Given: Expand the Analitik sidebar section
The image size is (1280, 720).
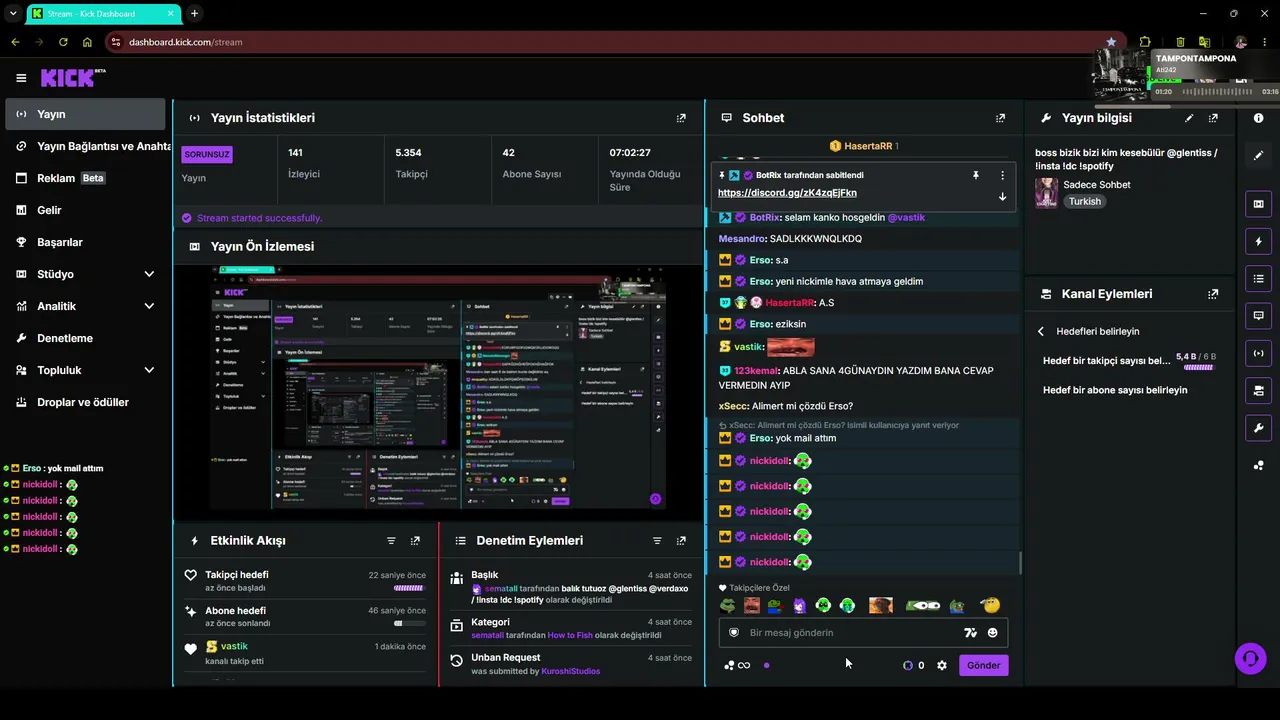Looking at the screenshot, I should click(149, 306).
